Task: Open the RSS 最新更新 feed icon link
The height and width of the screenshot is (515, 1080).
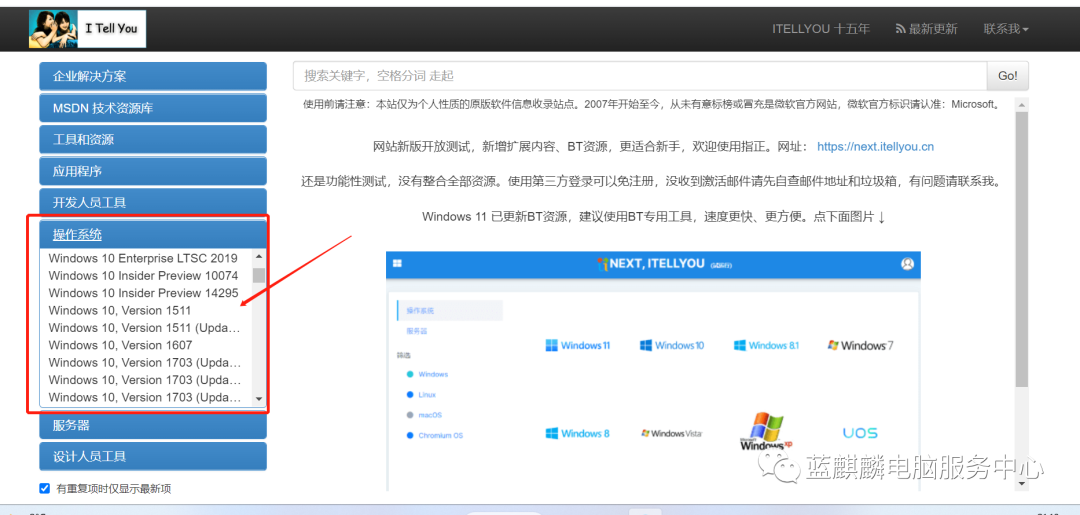Action: [x=926, y=29]
